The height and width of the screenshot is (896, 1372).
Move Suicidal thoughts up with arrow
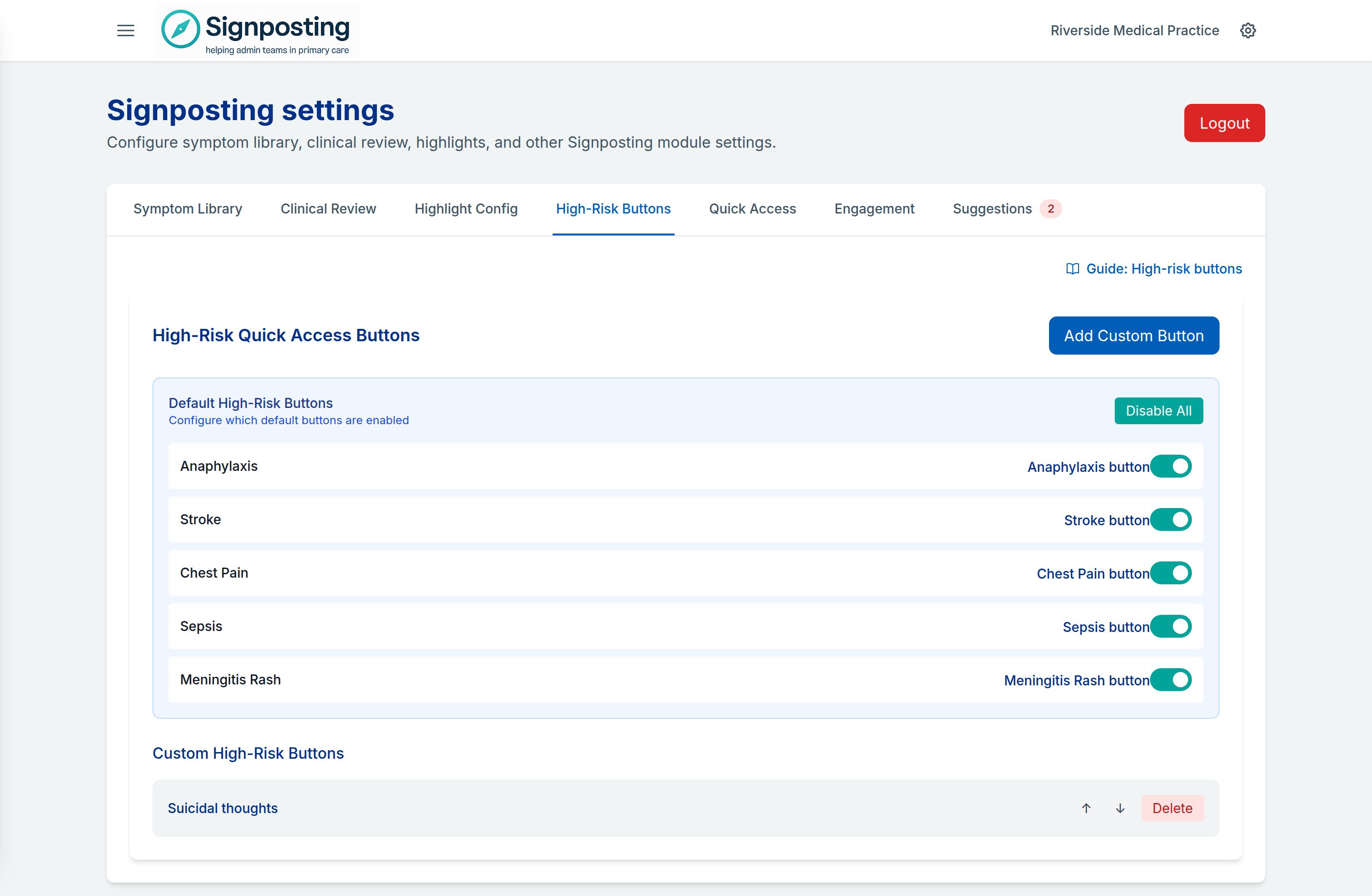[x=1086, y=808]
